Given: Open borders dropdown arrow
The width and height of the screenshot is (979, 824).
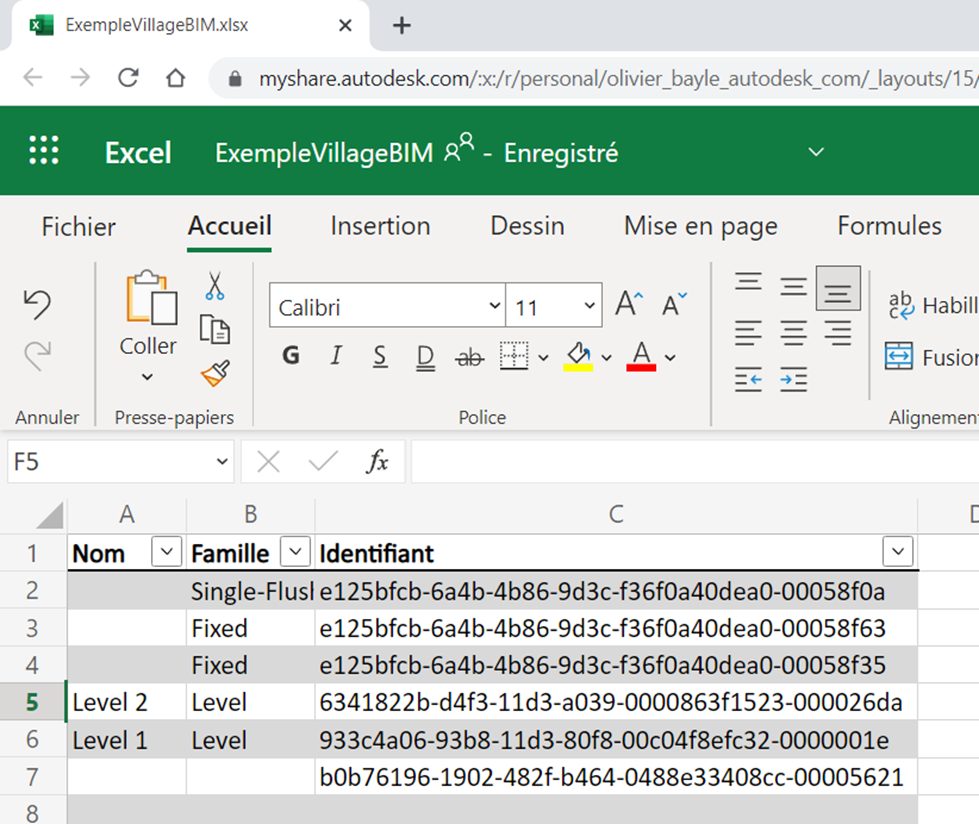Looking at the screenshot, I should pos(543,358).
